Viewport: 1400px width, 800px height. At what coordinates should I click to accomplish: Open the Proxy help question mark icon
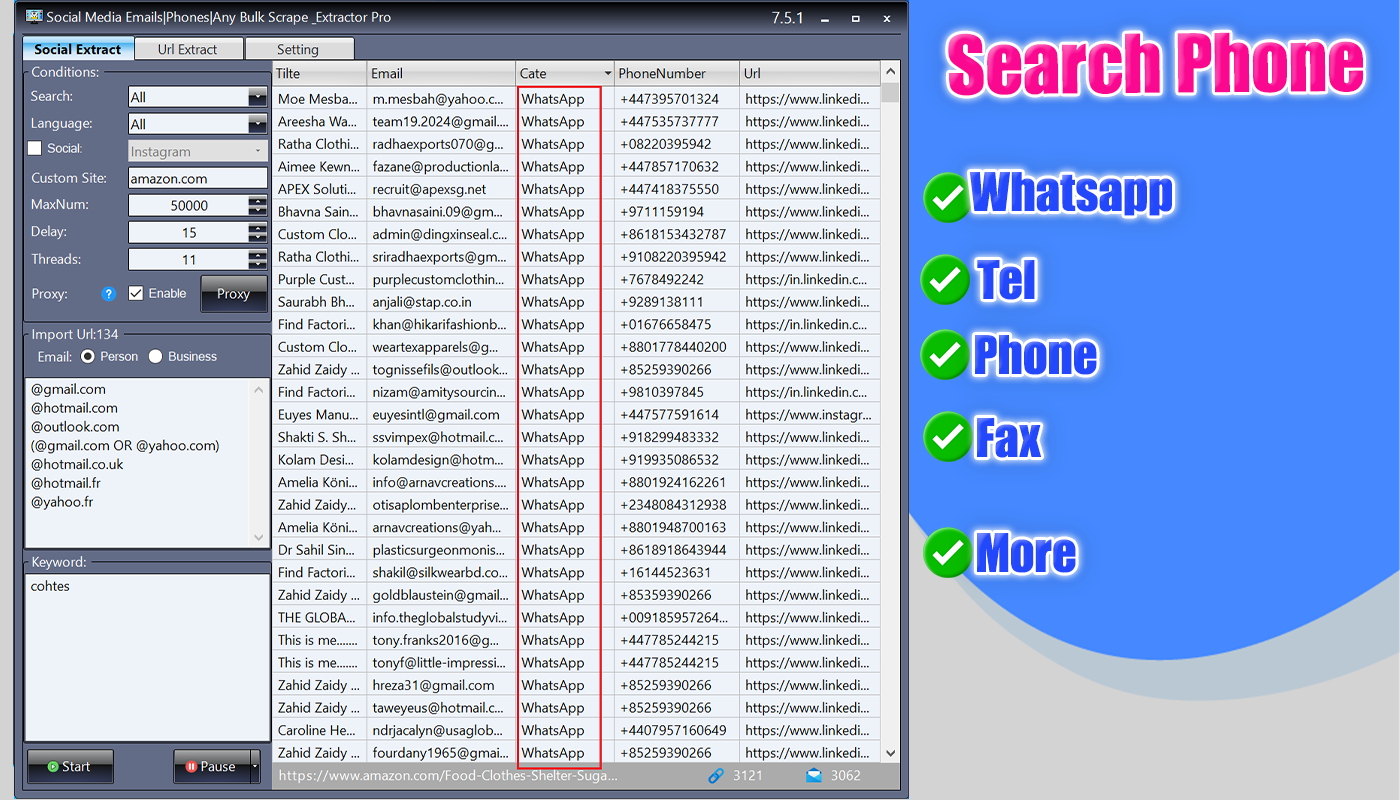coord(110,294)
